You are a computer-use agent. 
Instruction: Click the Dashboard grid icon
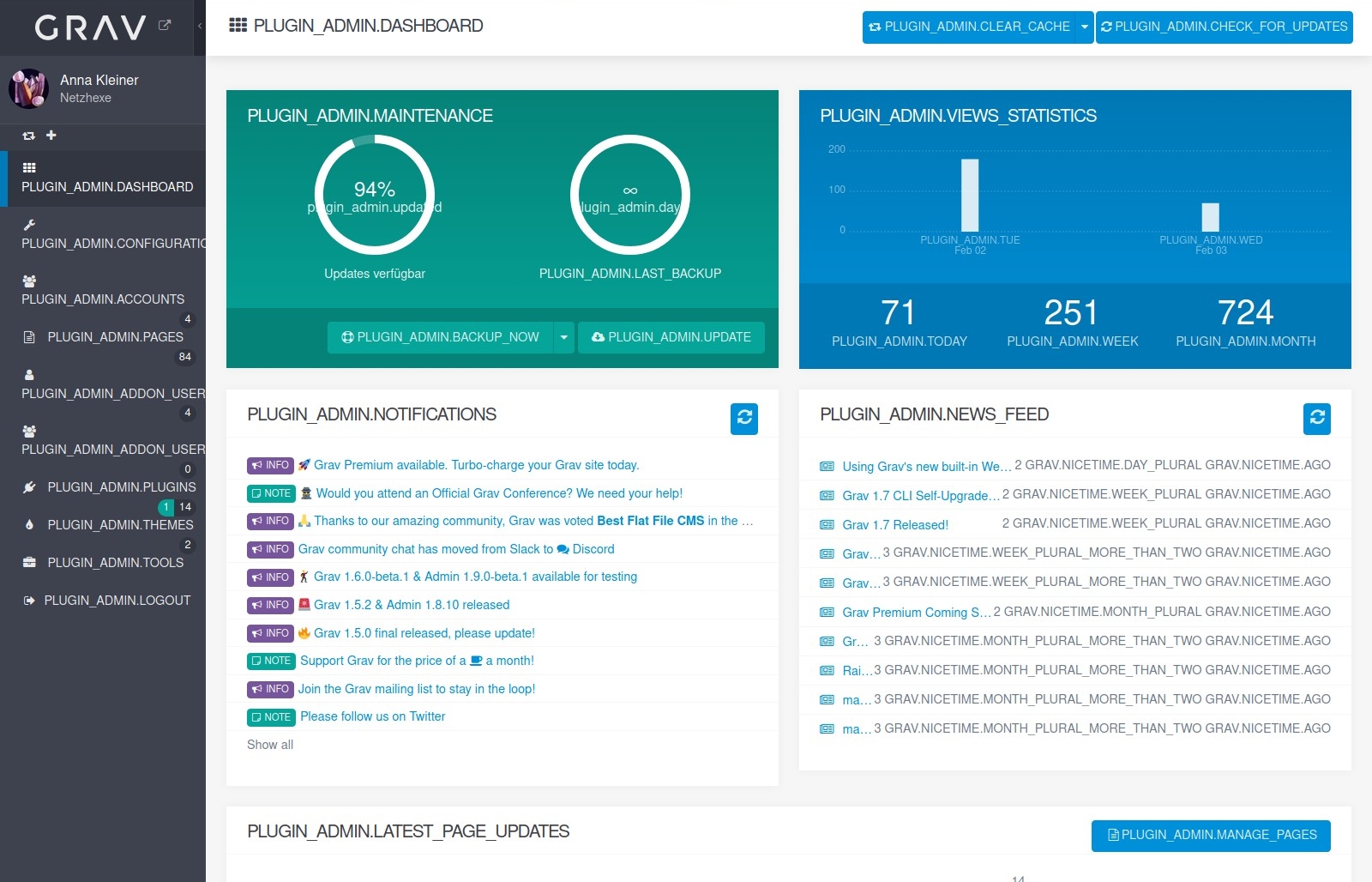[x=28, y=167]
